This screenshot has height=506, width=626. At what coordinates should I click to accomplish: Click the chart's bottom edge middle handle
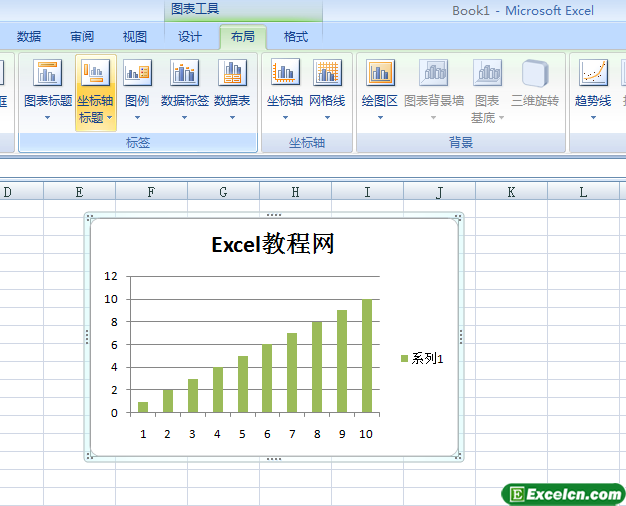point(274,459)
